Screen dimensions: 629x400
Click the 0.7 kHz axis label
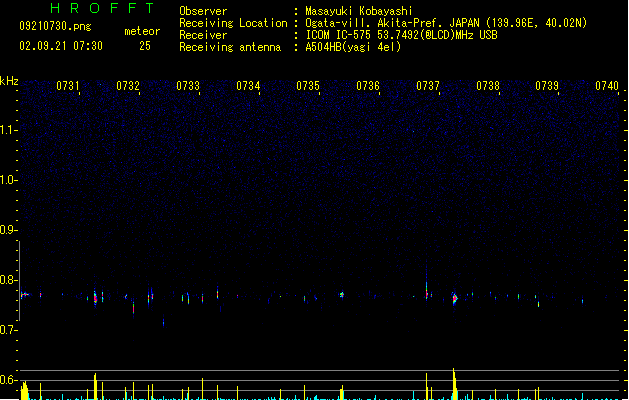coord(8,330)
